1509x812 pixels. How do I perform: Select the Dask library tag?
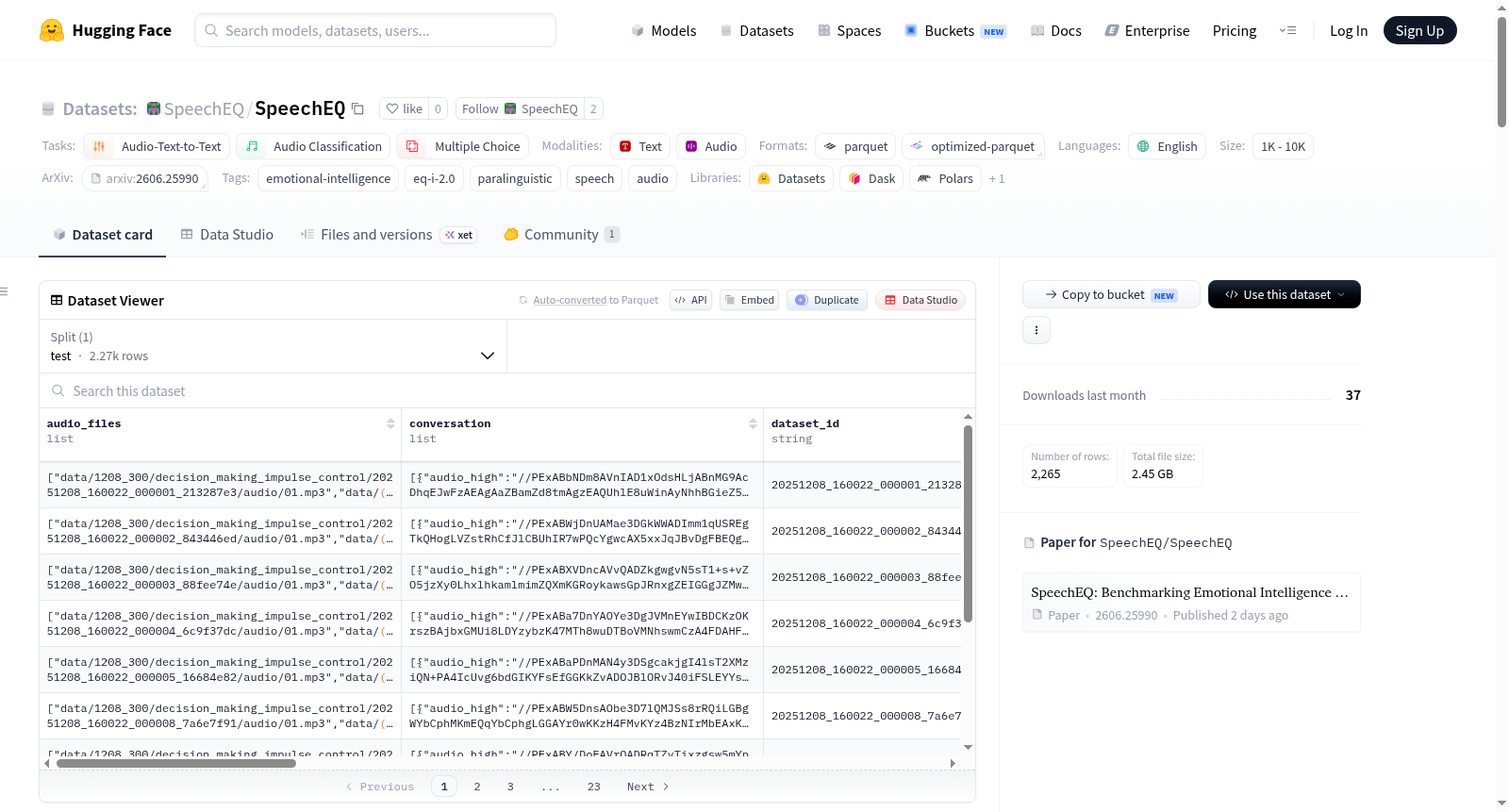pos(871,178)
